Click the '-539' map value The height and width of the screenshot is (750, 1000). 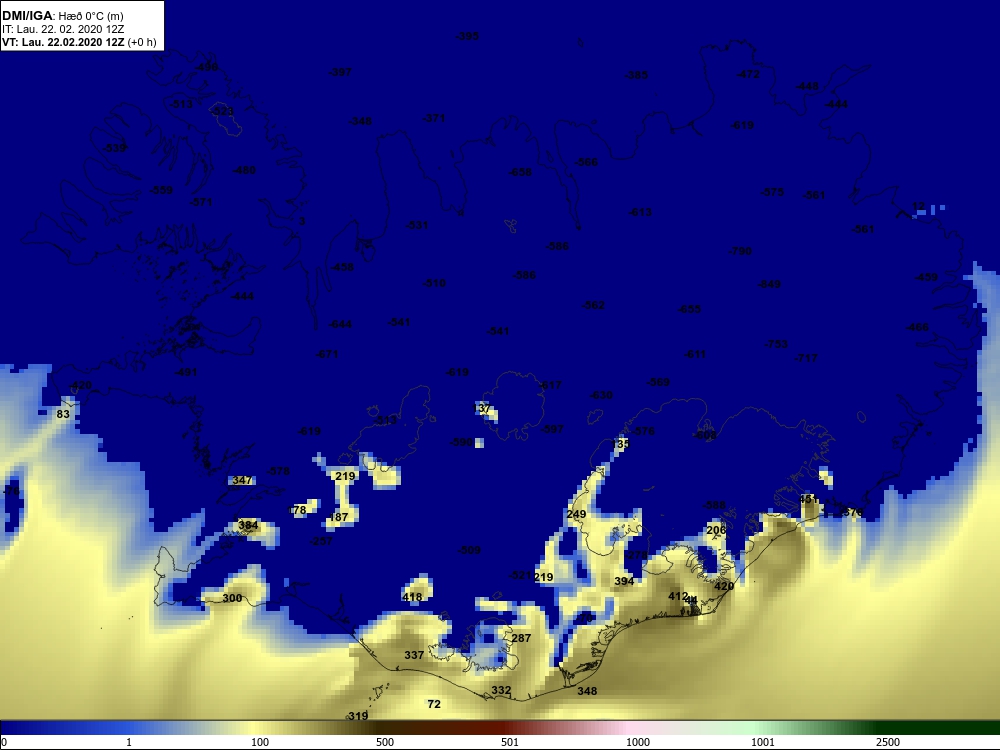[x=115, y=148]
